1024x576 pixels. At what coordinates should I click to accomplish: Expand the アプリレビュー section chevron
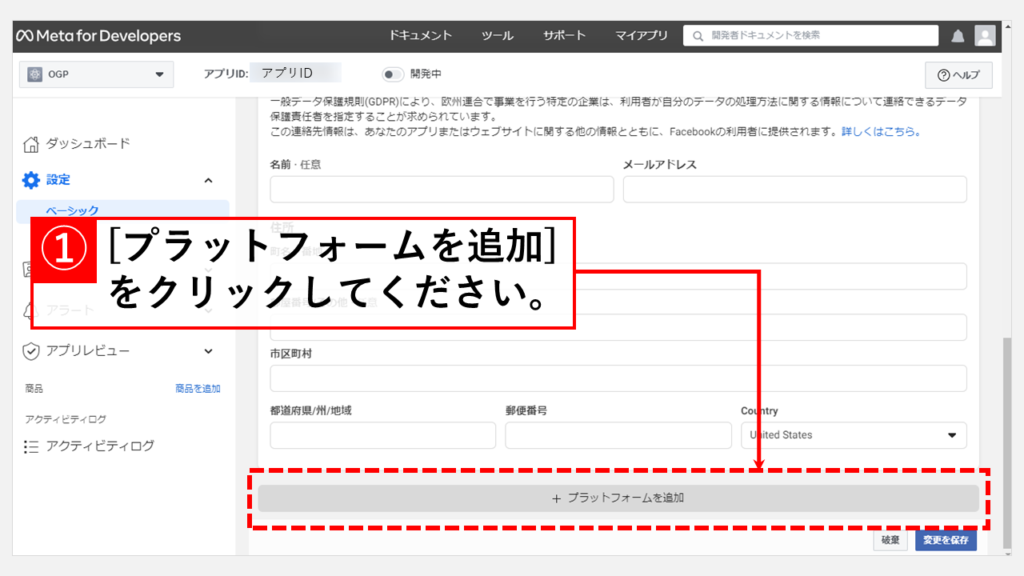(x=208, y=351)
